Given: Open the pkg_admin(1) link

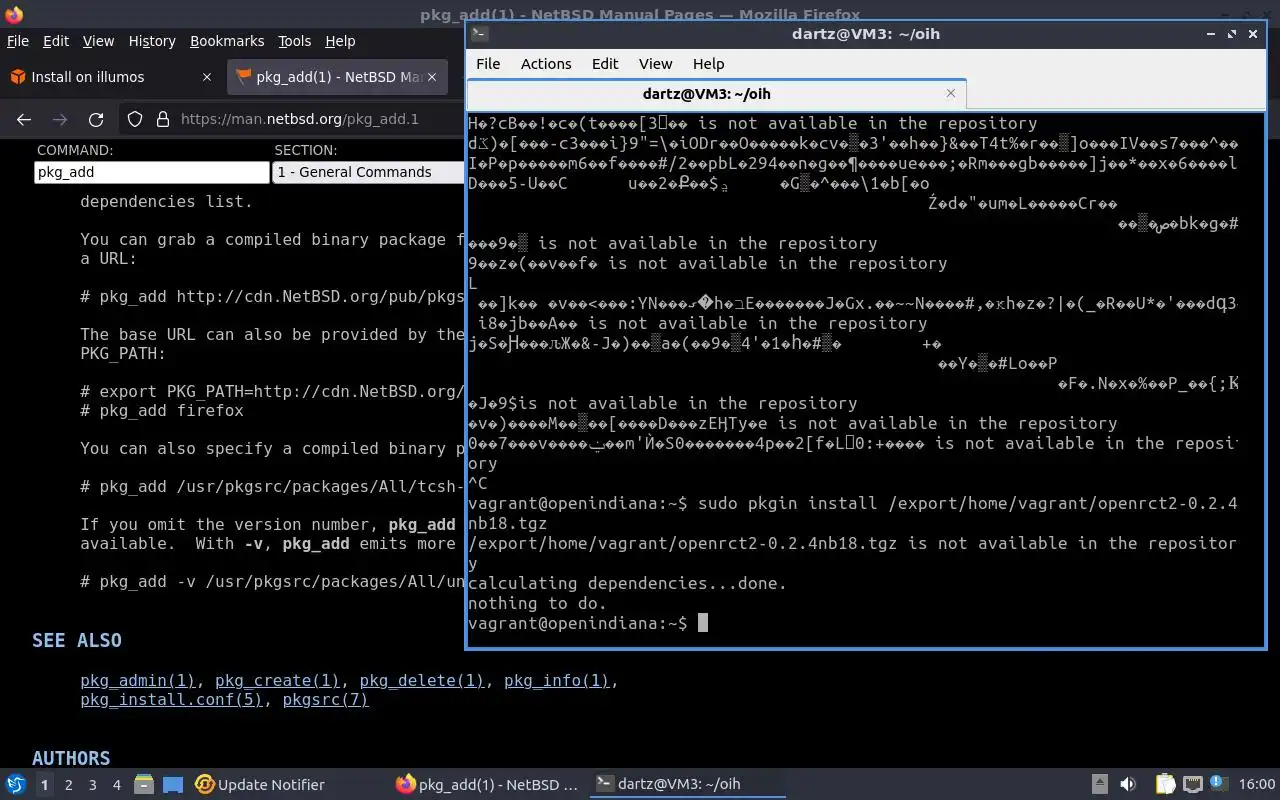Looking at the screenshot, I should 138,681.
